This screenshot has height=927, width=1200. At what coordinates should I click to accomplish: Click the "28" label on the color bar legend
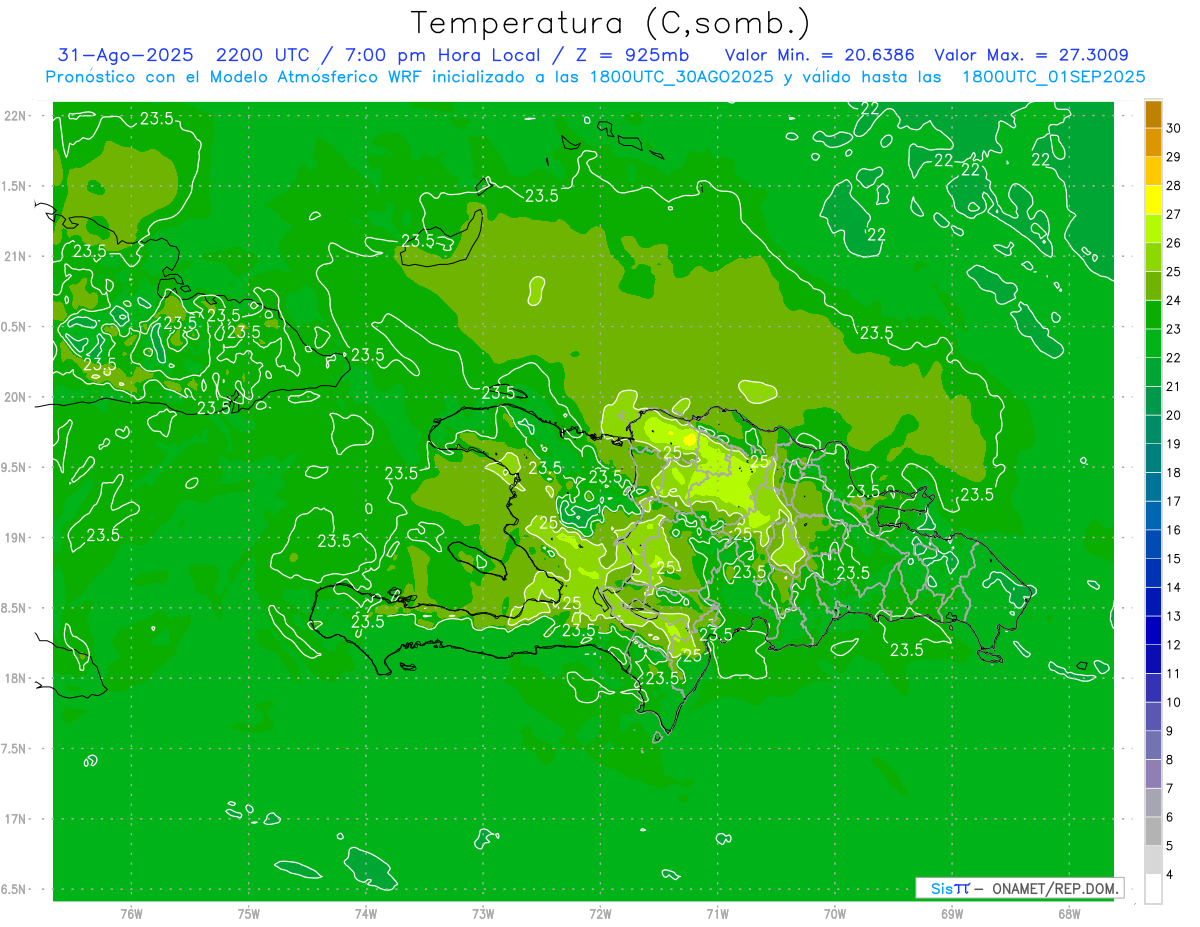(x=1174, y=185)
